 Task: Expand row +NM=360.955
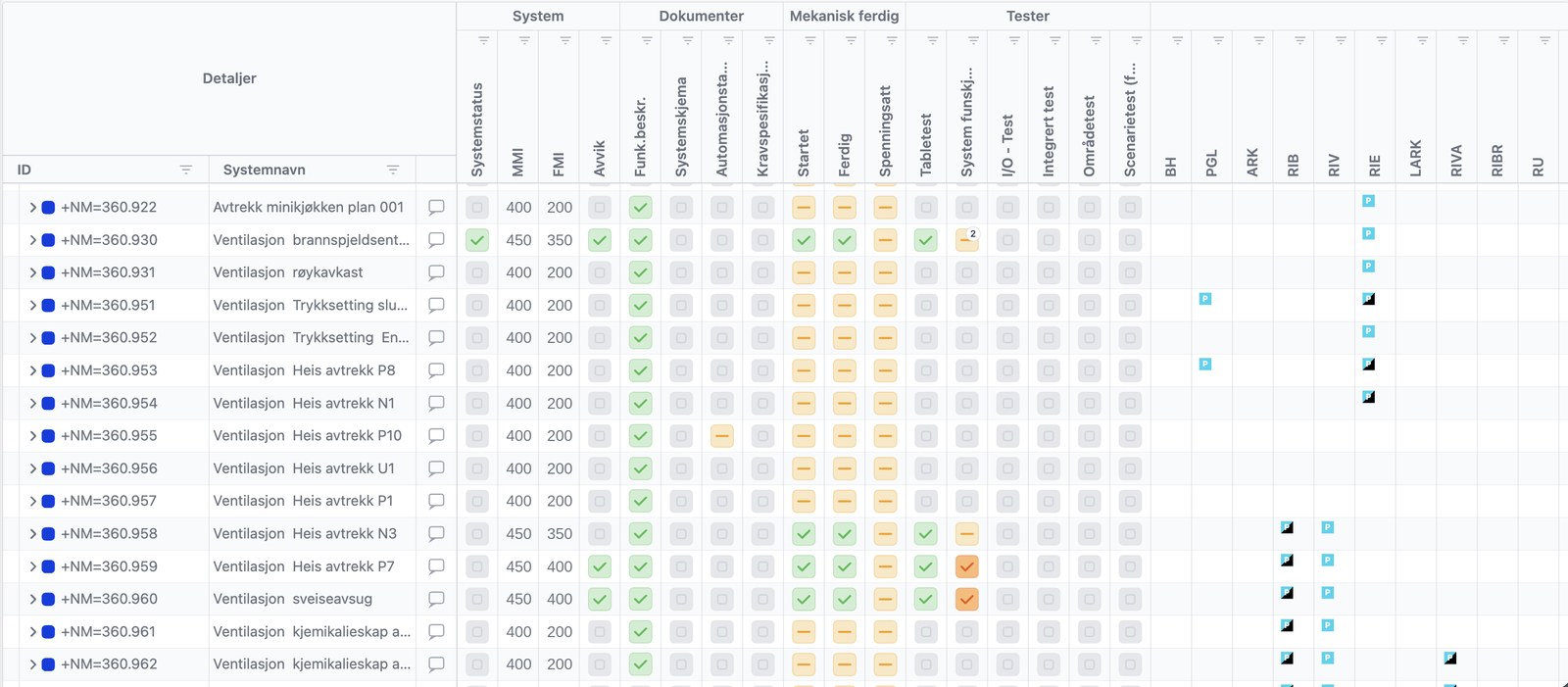32,435
